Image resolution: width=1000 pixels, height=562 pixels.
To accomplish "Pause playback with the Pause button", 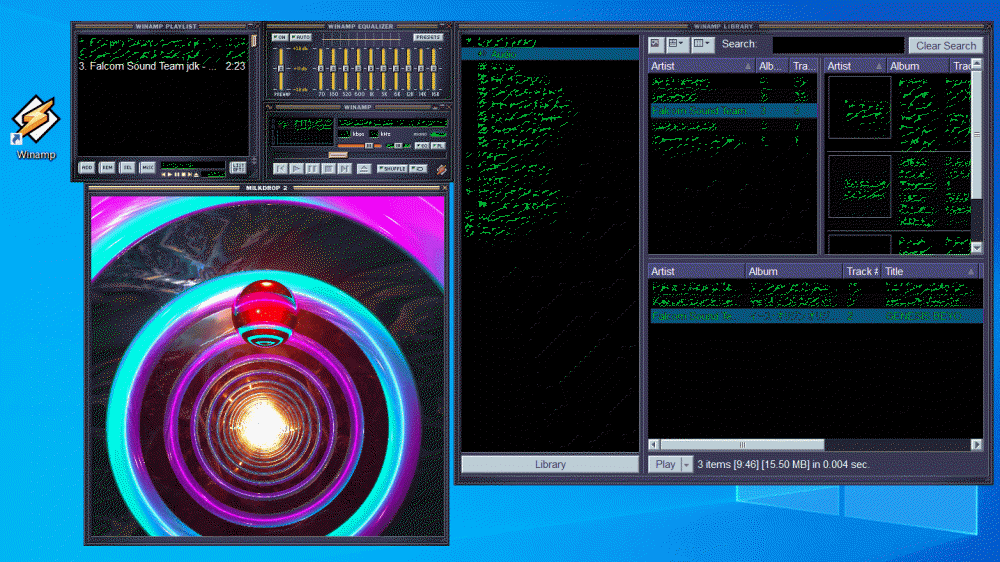I will [312, 169].
